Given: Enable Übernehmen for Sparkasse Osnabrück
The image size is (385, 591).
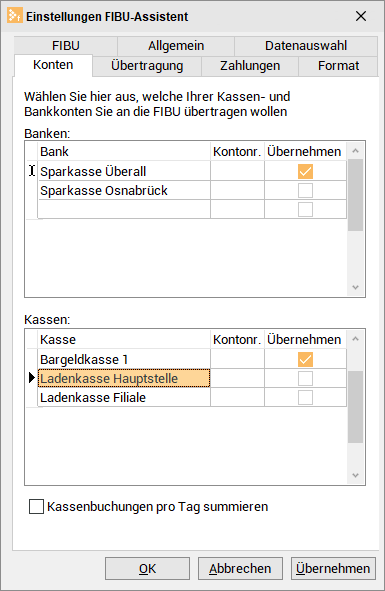Looking at the screenshot, I should (x=305, y=190).
